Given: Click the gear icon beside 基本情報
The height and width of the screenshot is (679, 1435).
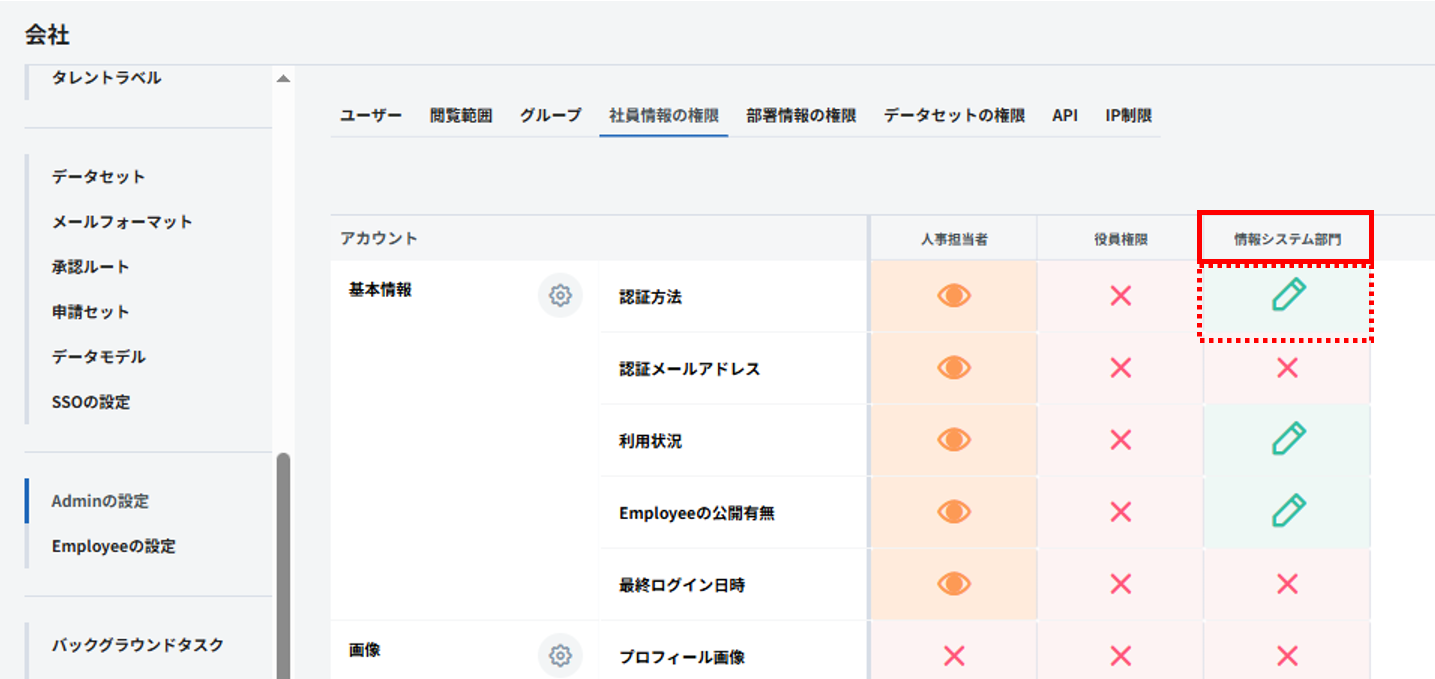Looking at the screenshot, I should click(560, 296).
